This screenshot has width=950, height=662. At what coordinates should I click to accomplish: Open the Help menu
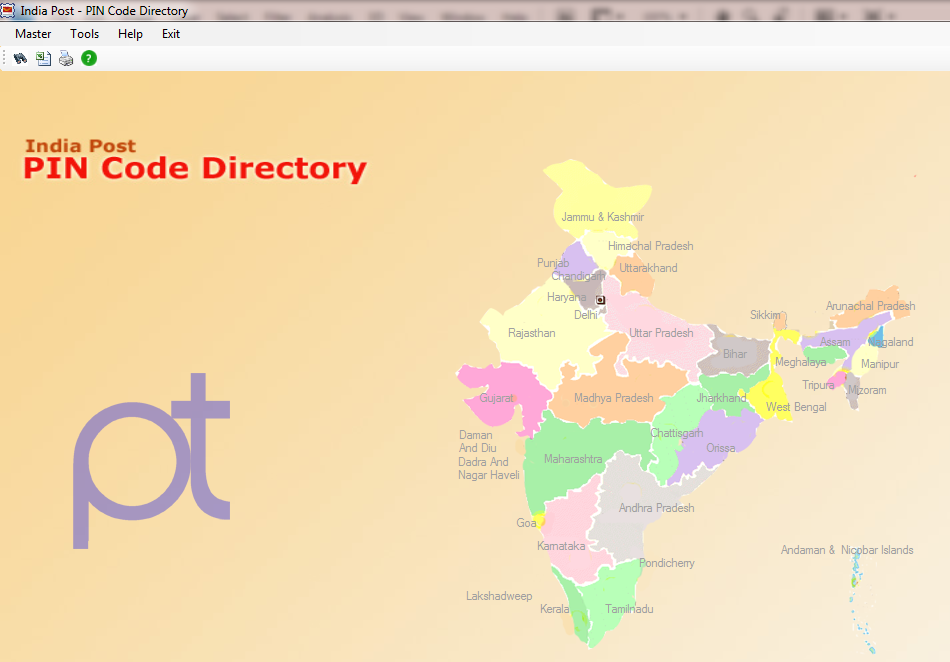coord(130,33)
